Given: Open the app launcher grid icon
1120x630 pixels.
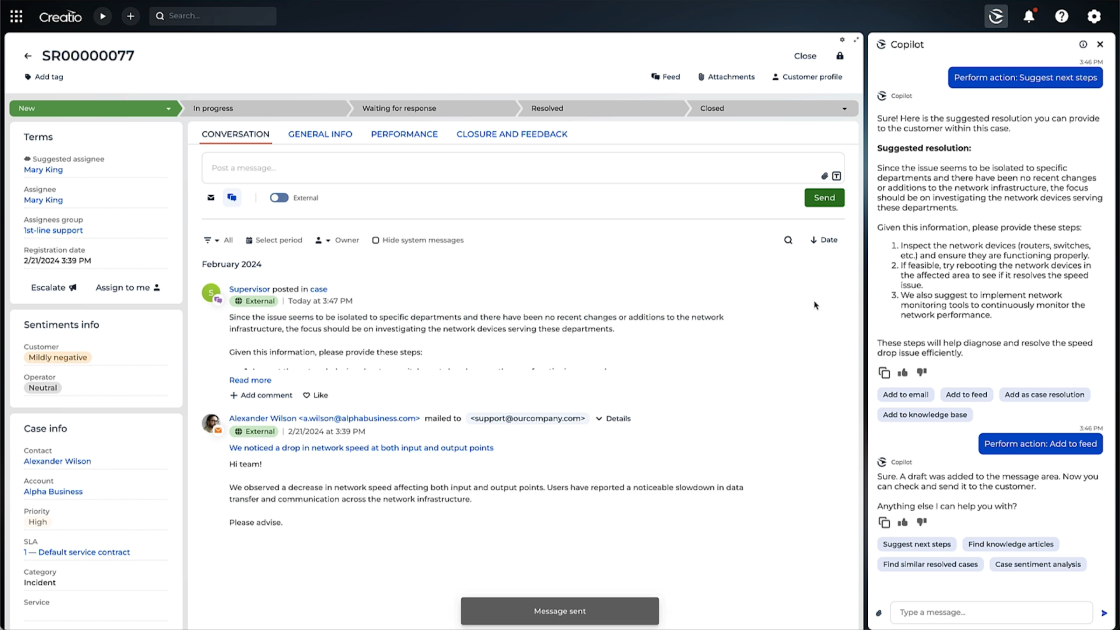Looking at the screenshot, I should [15, 16].
